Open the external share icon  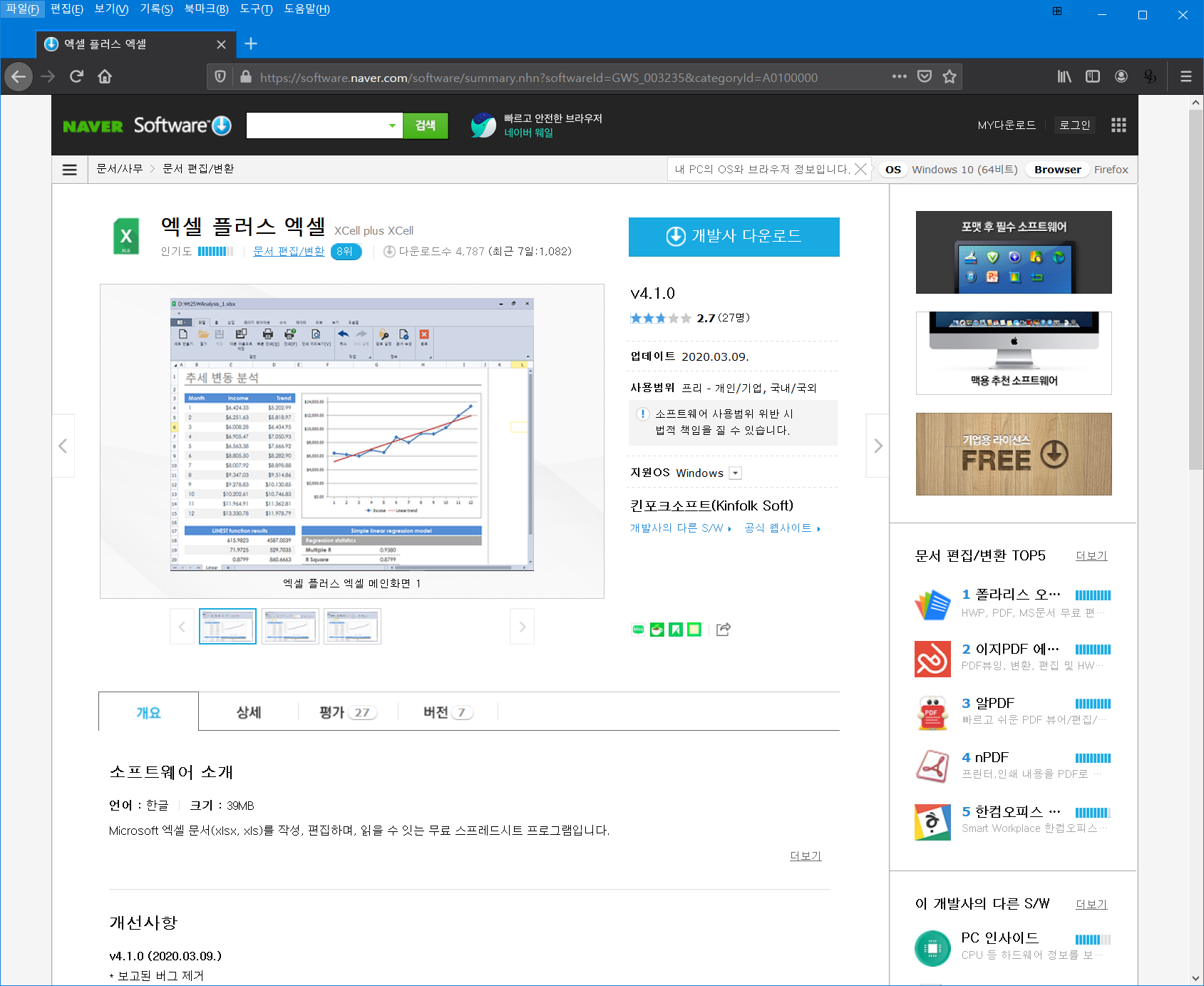(724, 629)
